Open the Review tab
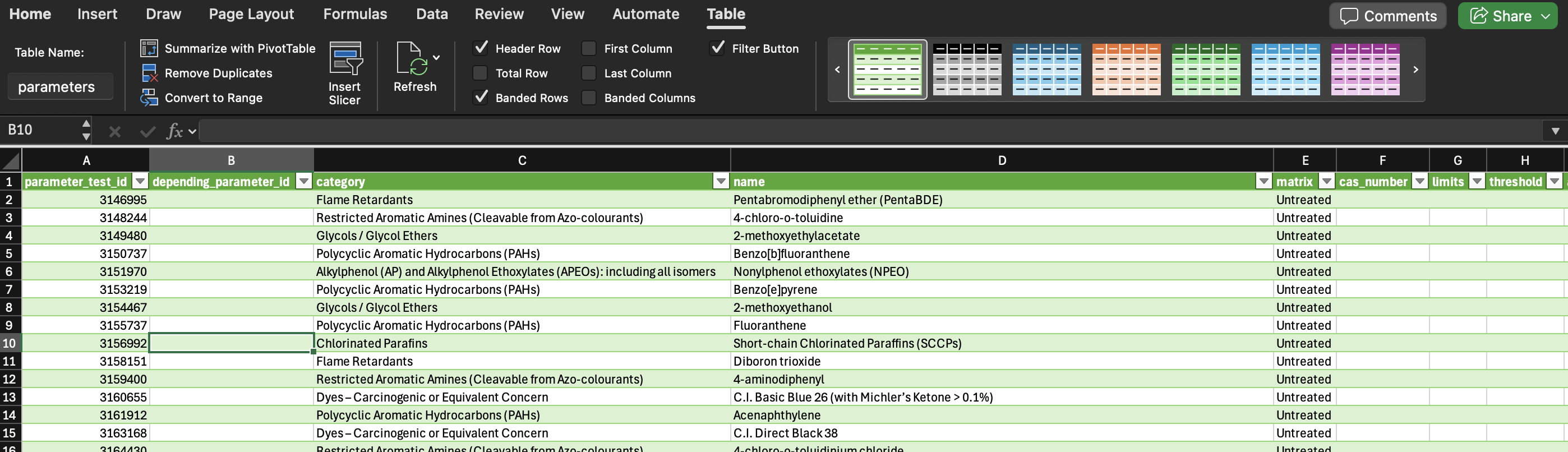The image size is (1568, 452). click(499, 14)
